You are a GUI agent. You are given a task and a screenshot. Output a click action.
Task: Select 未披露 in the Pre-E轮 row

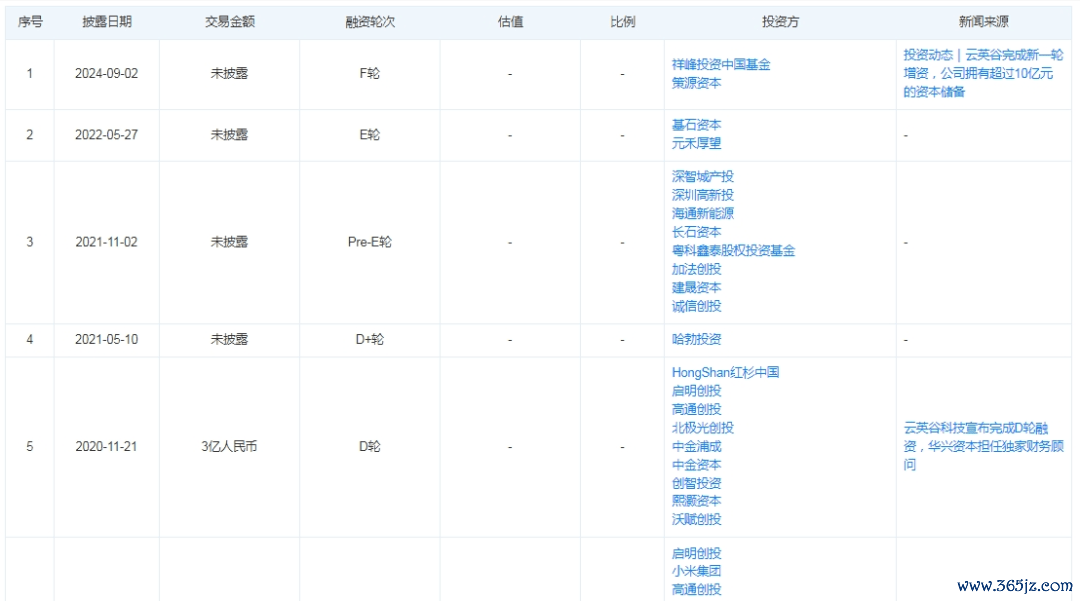click(229, 242)
